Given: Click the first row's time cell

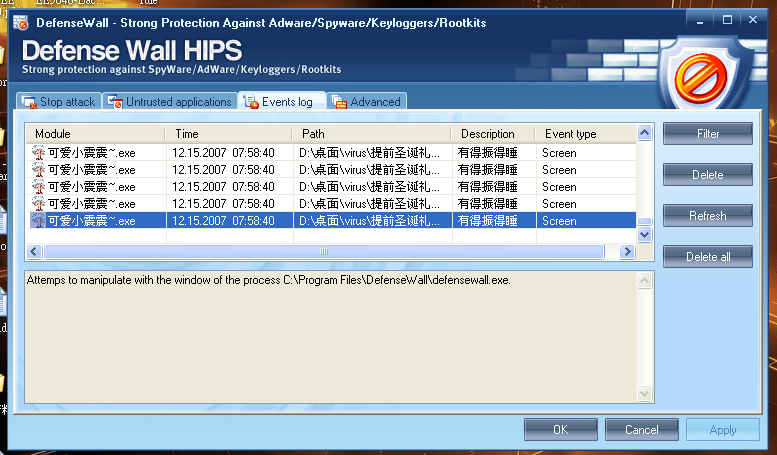Looking at the screenshot, I should [x=229, y=153].
